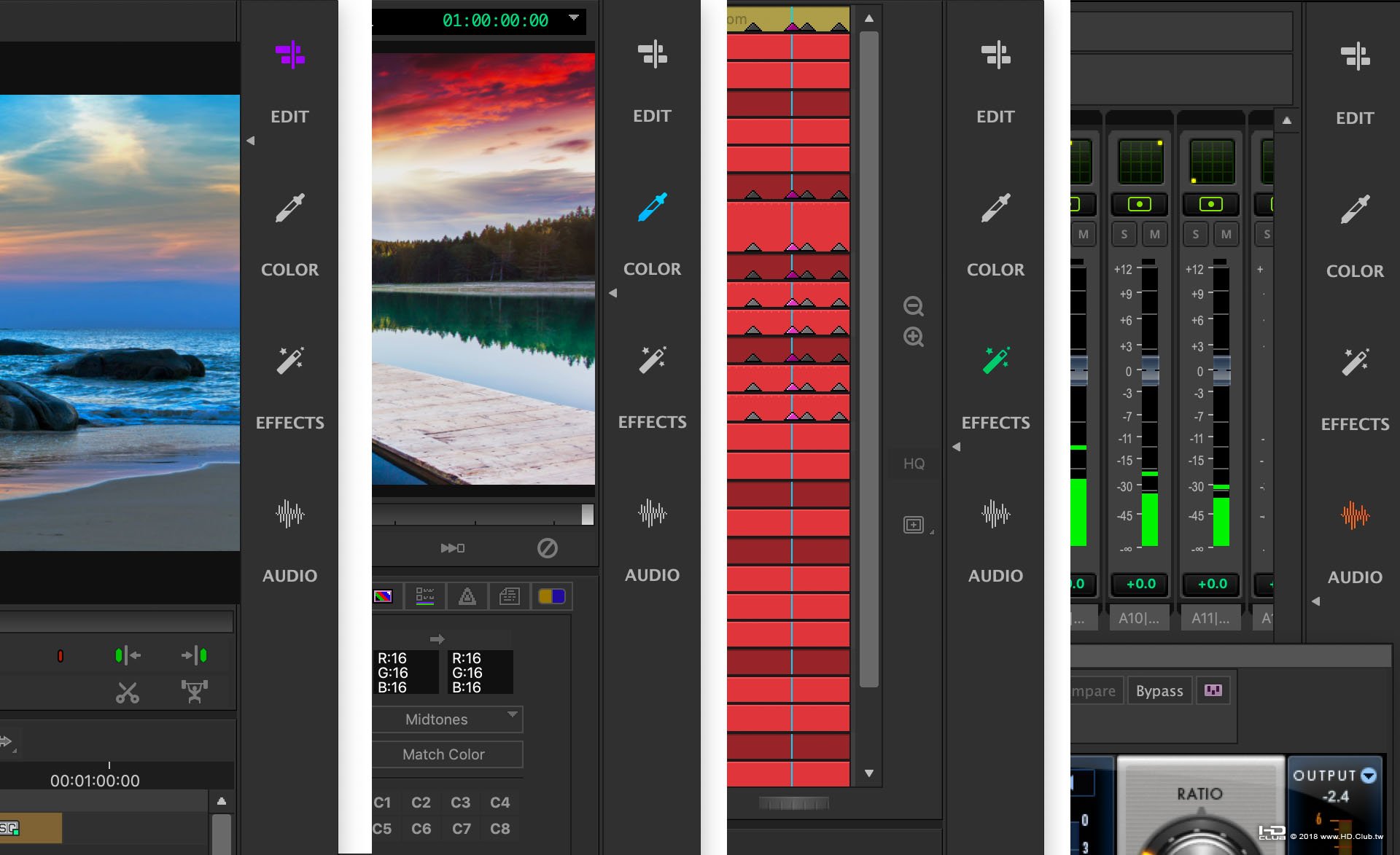Click the purple Edit workspace icon
The width and height of the screenshot is (1400, 855).
pyautogui.click(x=290, y=55)
